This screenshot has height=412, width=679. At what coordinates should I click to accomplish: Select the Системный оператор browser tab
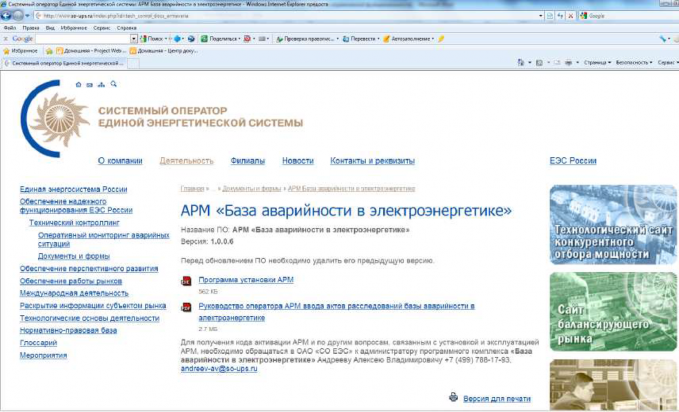click(64, 63)
